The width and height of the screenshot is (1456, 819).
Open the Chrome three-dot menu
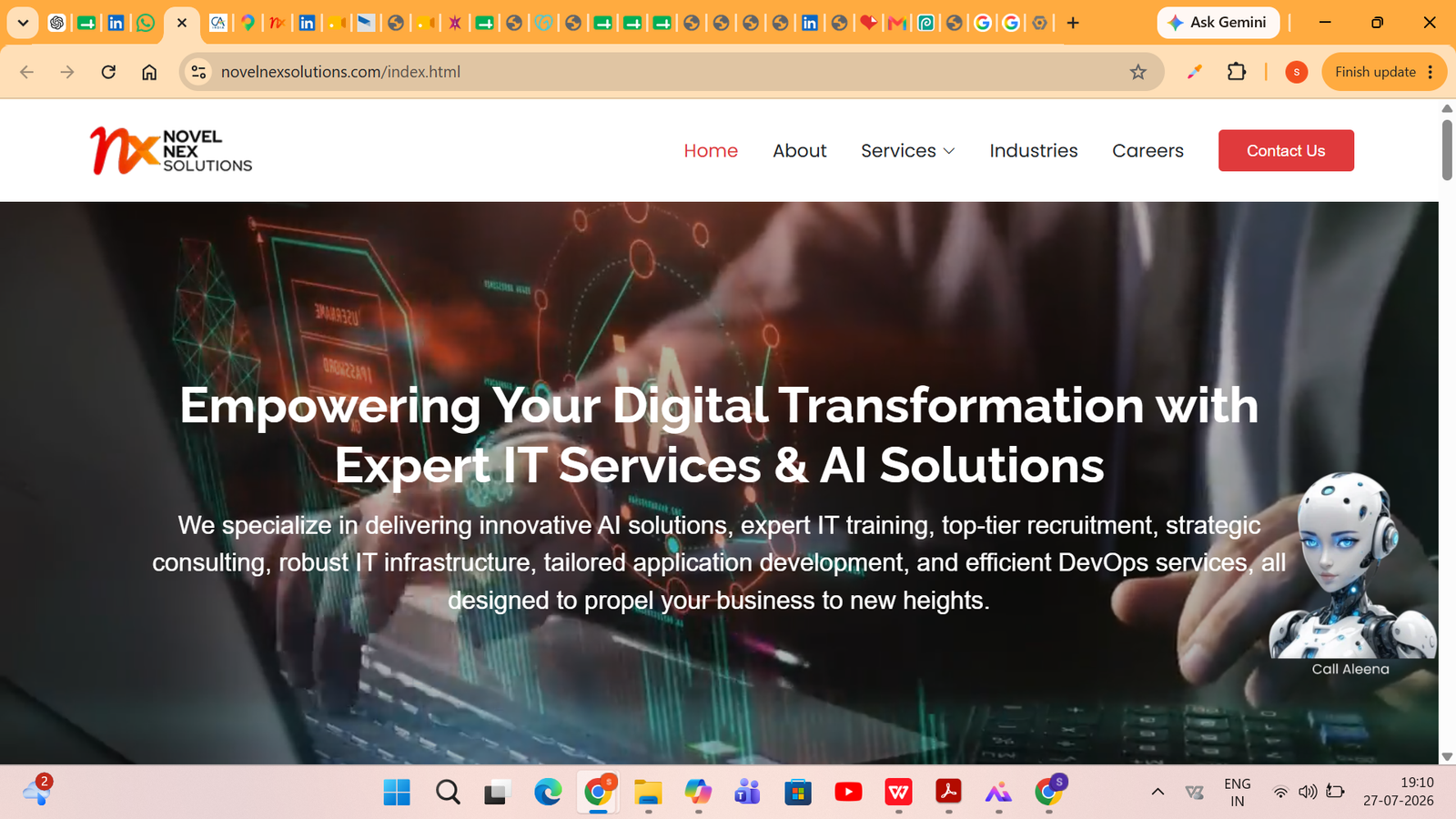pos(1431,72)
